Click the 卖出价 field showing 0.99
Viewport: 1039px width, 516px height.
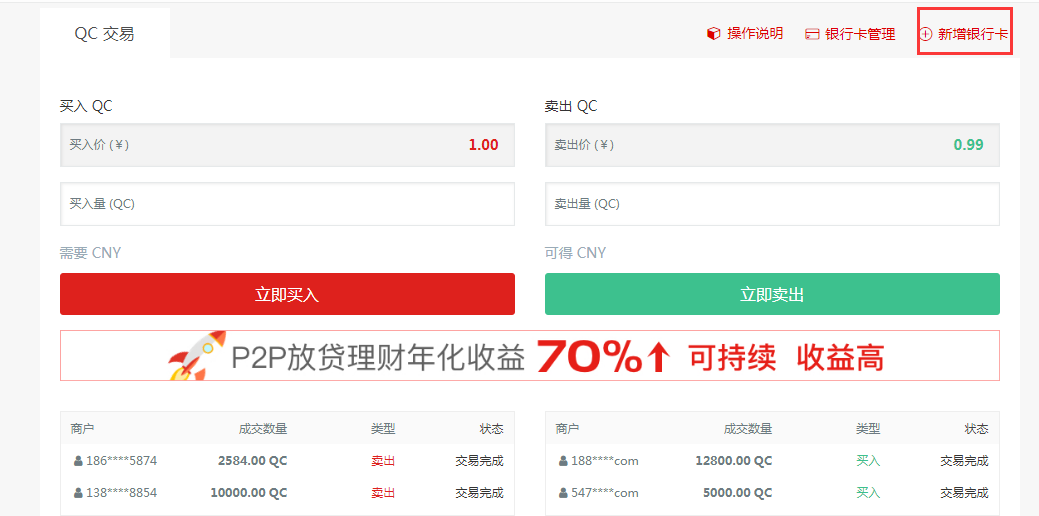coord(772,145)
